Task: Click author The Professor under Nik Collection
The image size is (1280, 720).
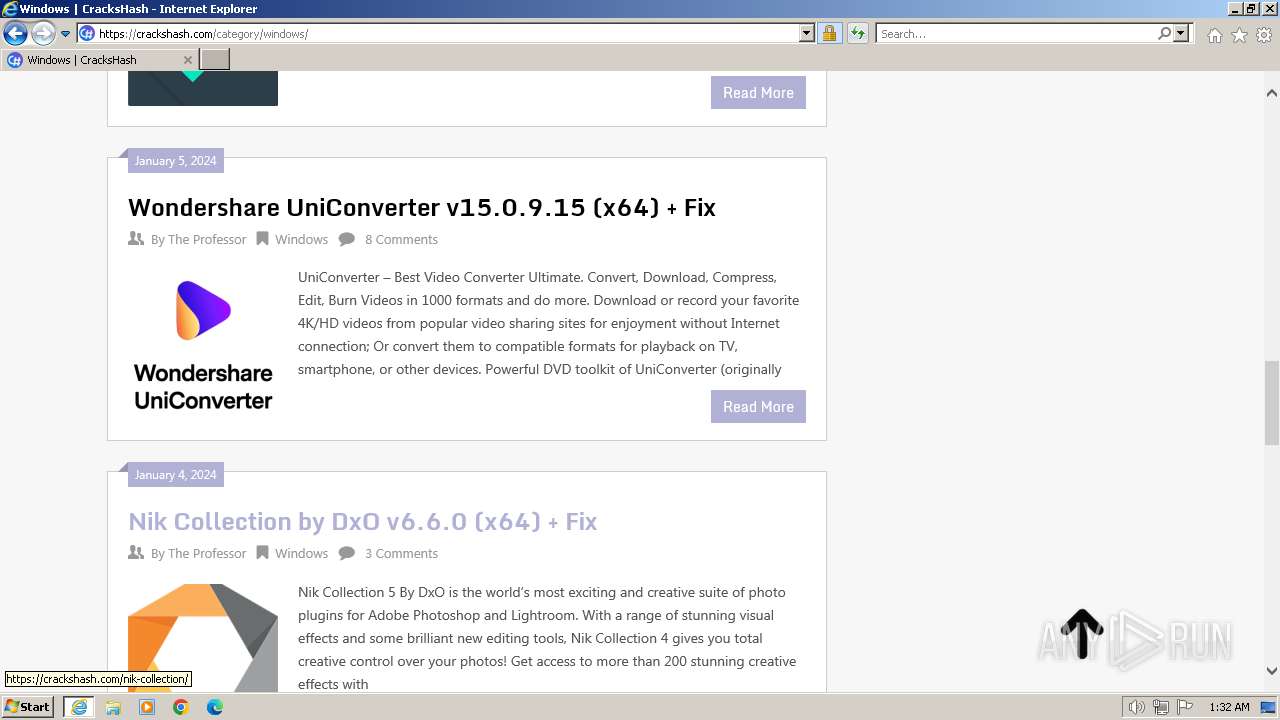Action: pos(207,553)
